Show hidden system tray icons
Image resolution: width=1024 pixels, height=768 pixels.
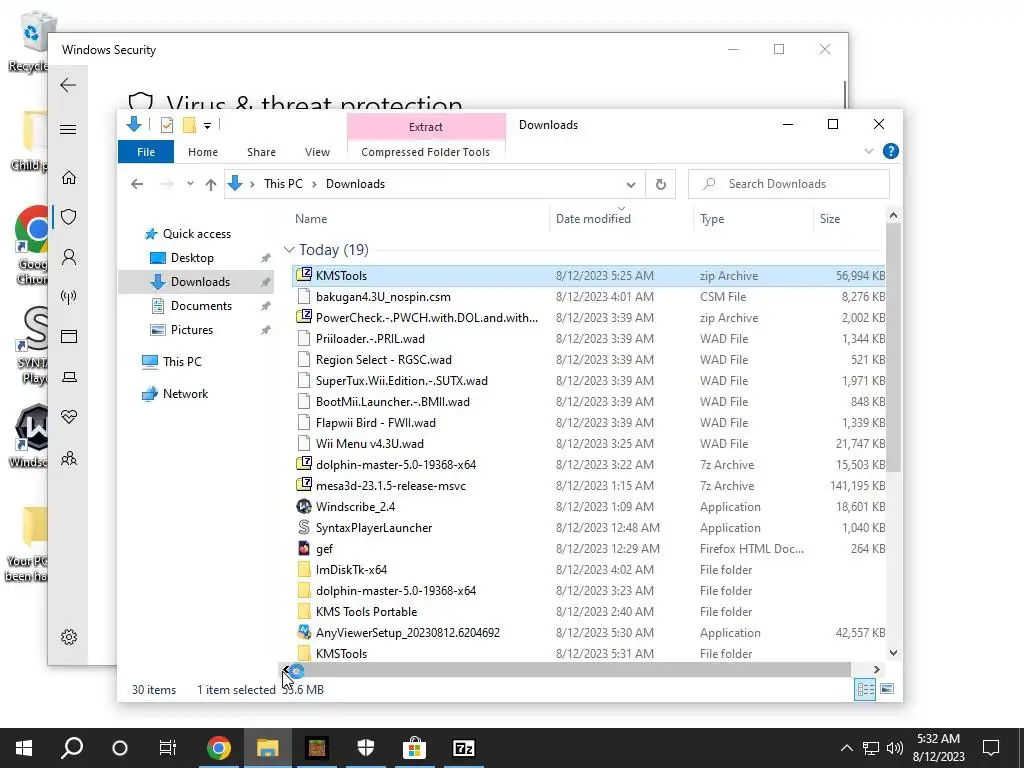(846, 748)
